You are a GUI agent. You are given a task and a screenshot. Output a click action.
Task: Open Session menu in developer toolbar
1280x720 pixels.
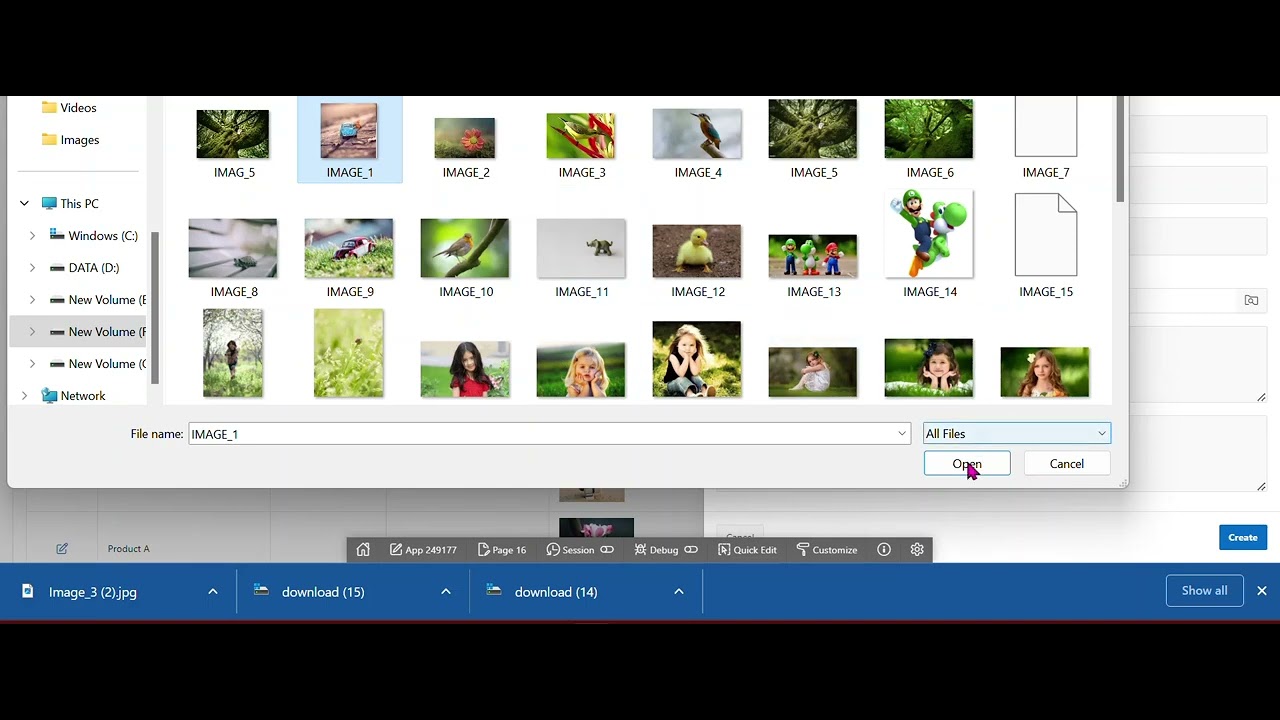(x=571, y=550)
